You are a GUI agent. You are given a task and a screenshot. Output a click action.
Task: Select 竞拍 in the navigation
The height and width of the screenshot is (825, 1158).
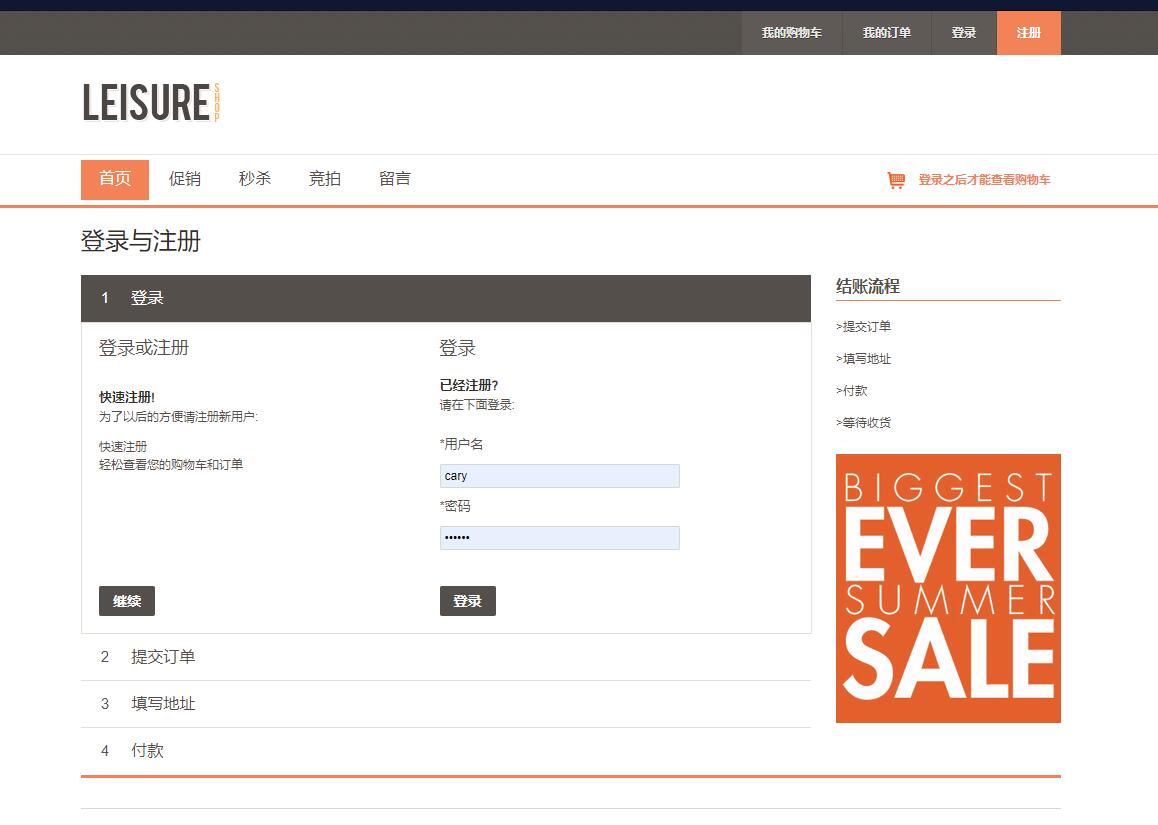tap(324, 179)
